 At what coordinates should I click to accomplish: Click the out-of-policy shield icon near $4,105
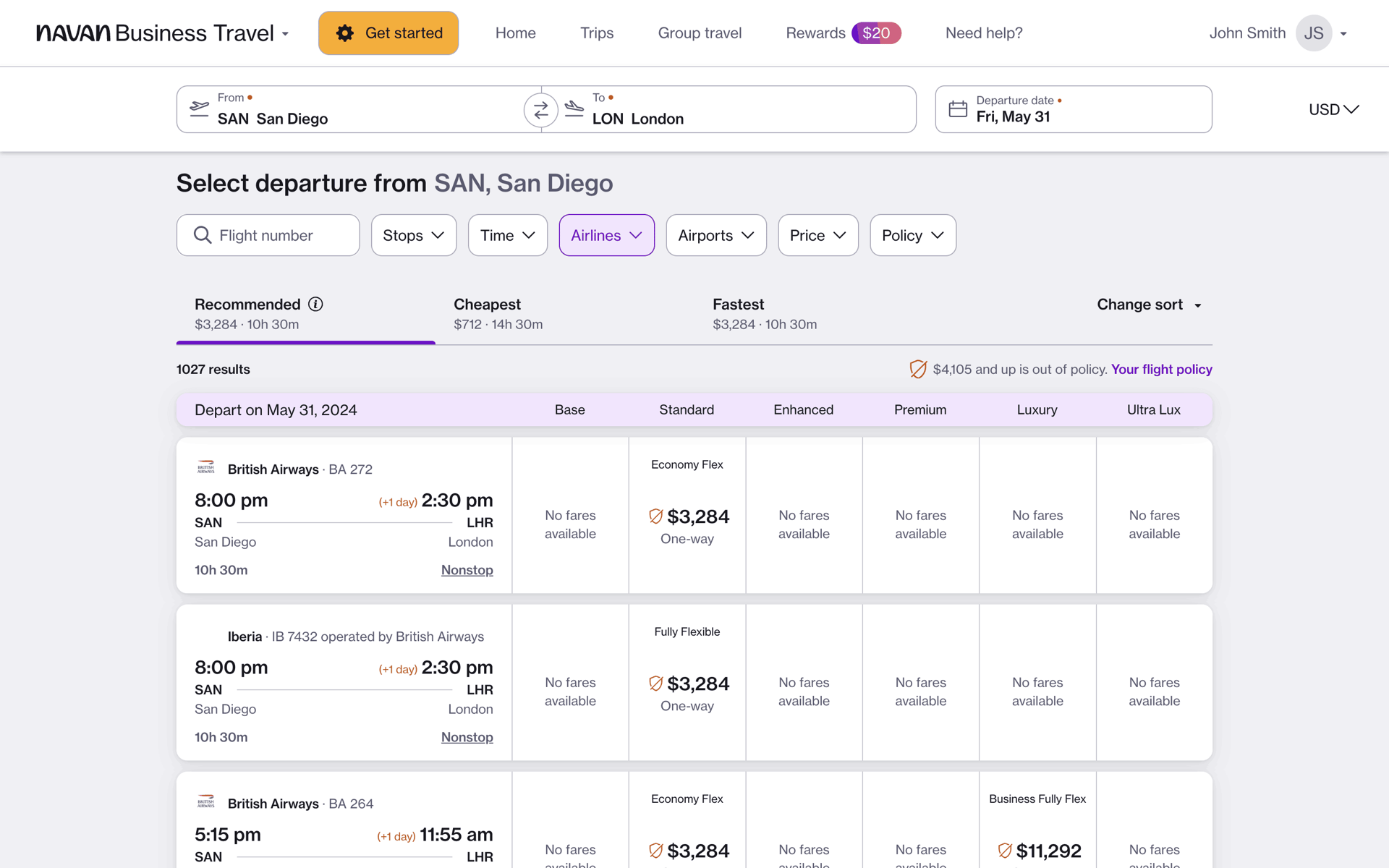coord(917,369)
